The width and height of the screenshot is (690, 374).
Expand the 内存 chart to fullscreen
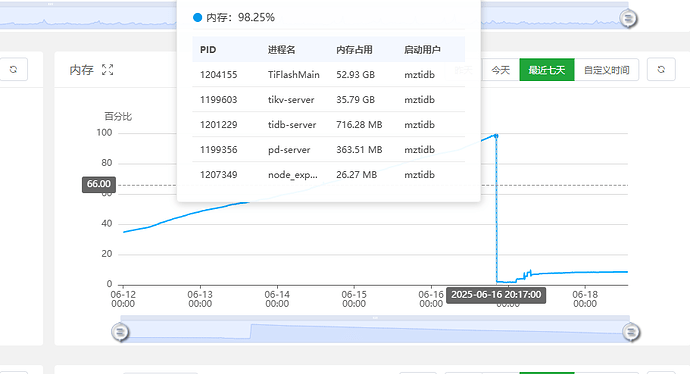pyautogui.click(x=107, y=70)
